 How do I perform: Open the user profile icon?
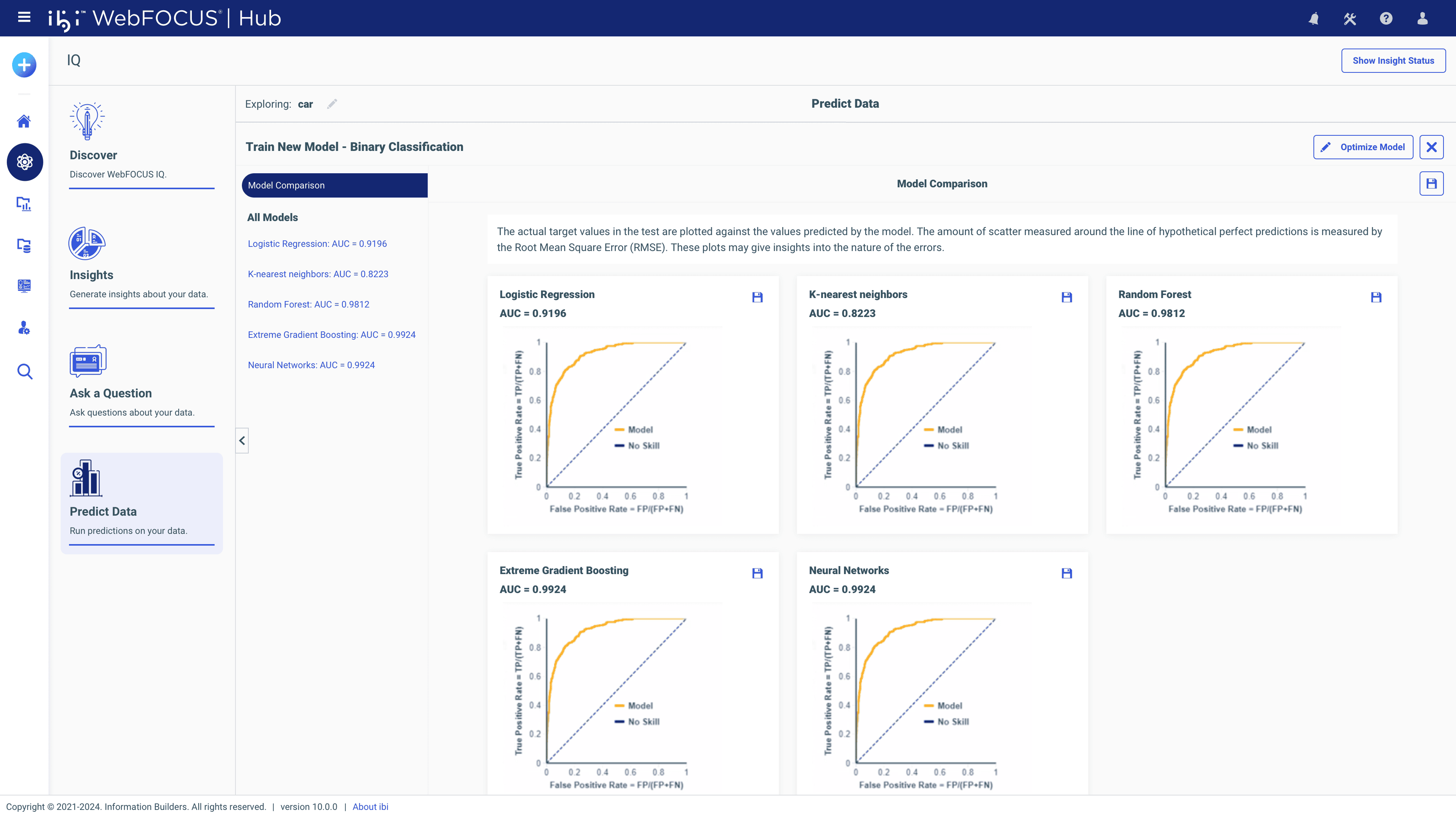click(x=1423, y=19)
